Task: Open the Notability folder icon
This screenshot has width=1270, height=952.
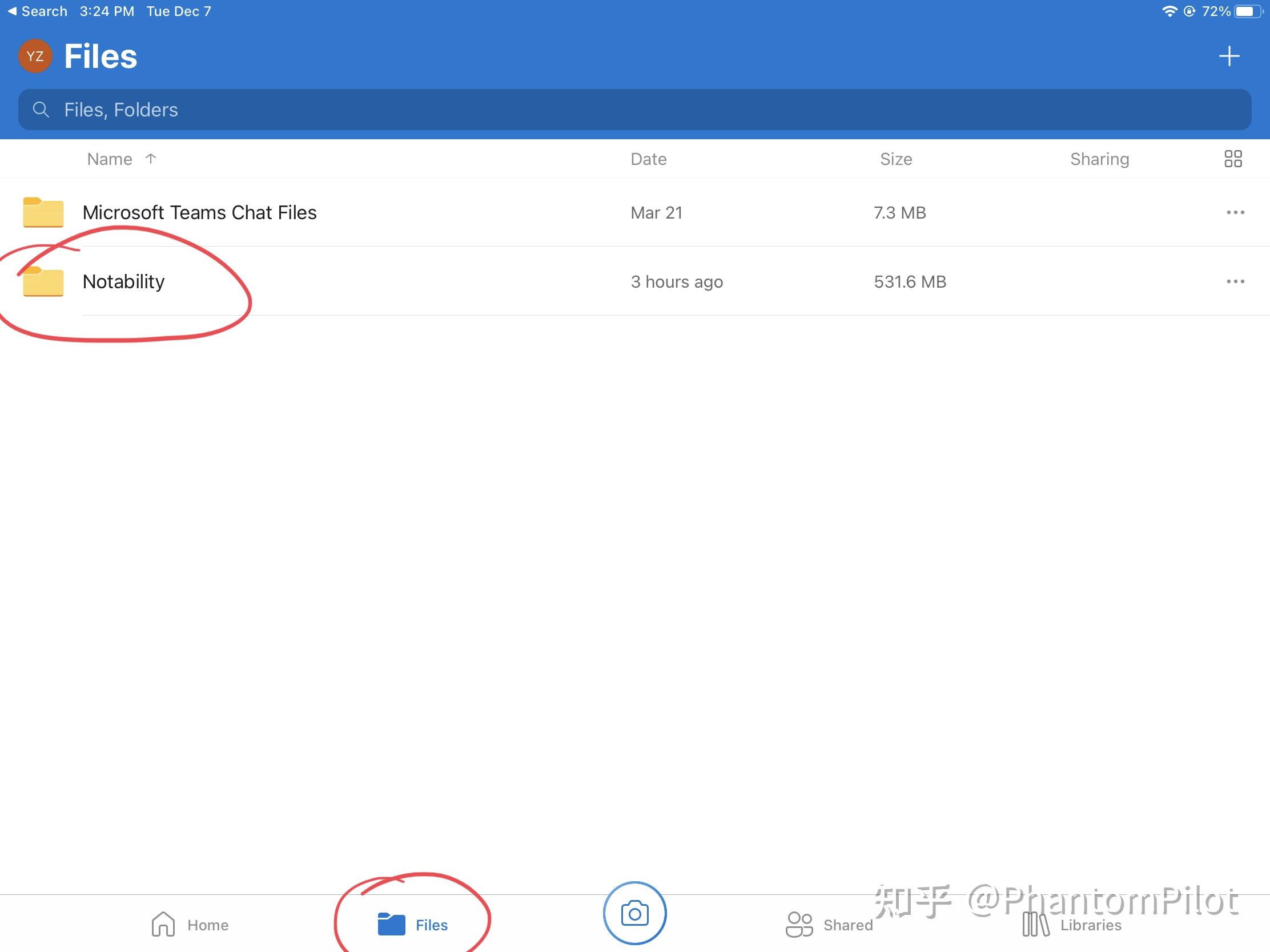Action: pyautogui.click(x=42, y=282)
